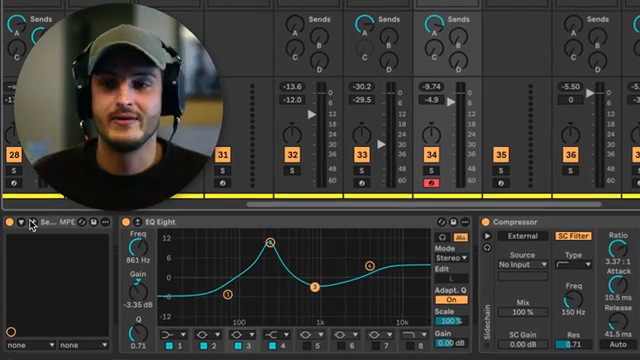
Task: Click Send A knob on track 33
Action: pos(364,24)
